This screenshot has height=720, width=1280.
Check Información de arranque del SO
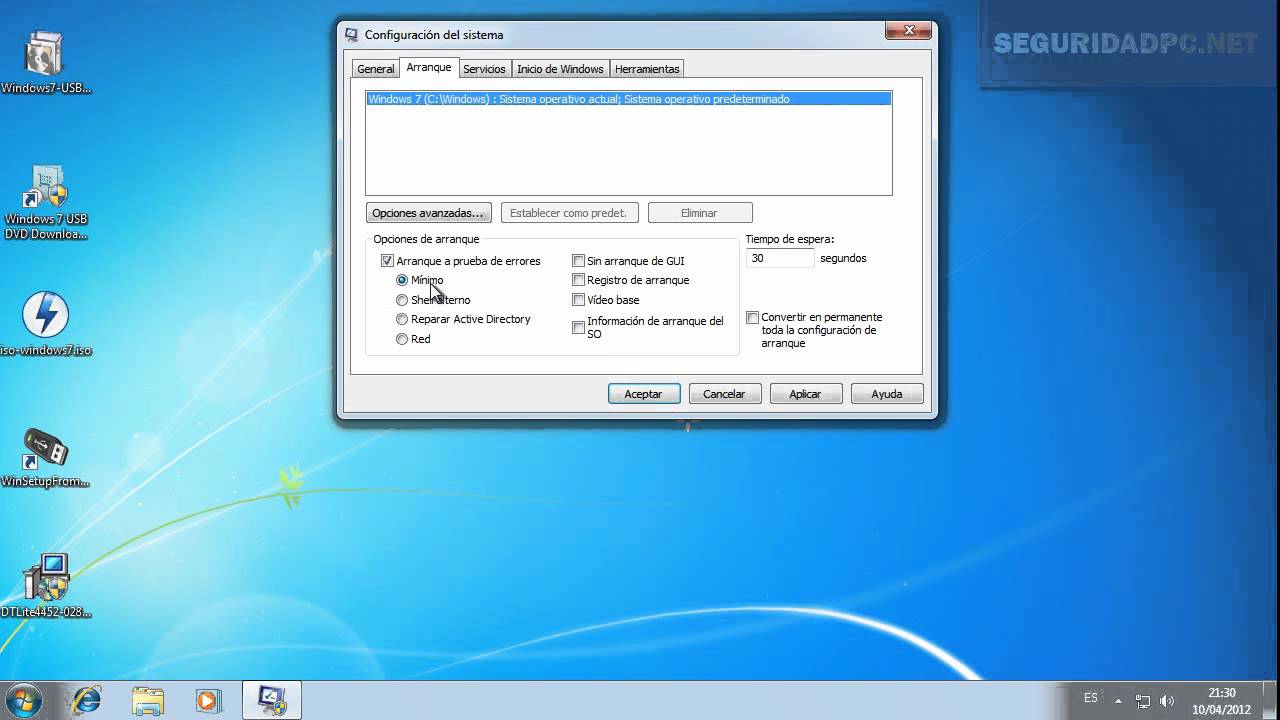pyautogui.click(x=578, y=327)
